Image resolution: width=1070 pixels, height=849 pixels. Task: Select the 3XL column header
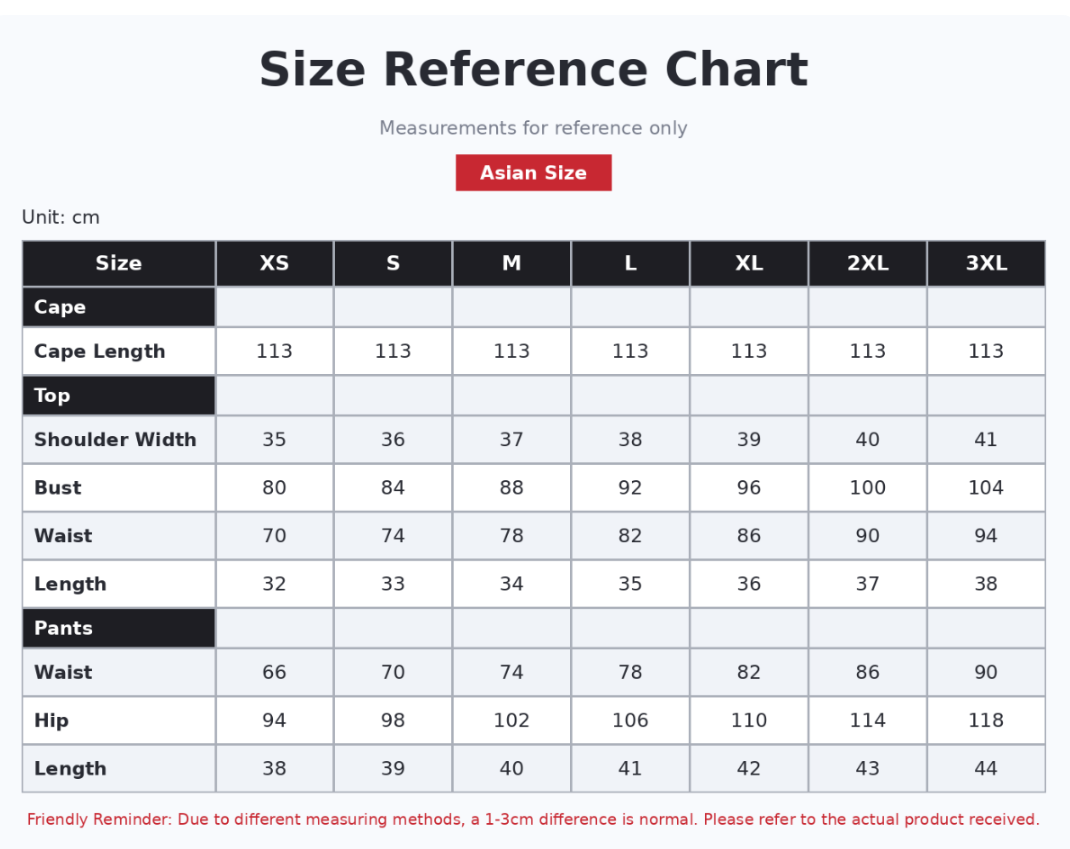coord(986,263)
